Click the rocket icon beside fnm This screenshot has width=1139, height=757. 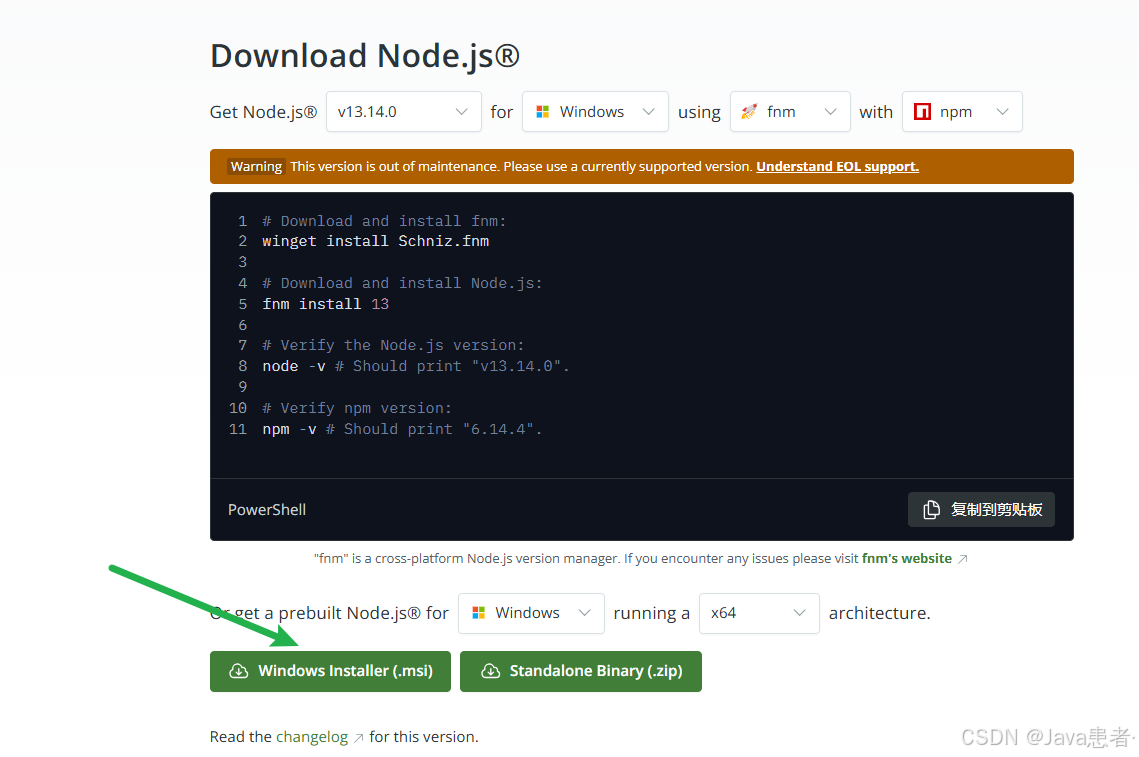click(x=749, y=112)
